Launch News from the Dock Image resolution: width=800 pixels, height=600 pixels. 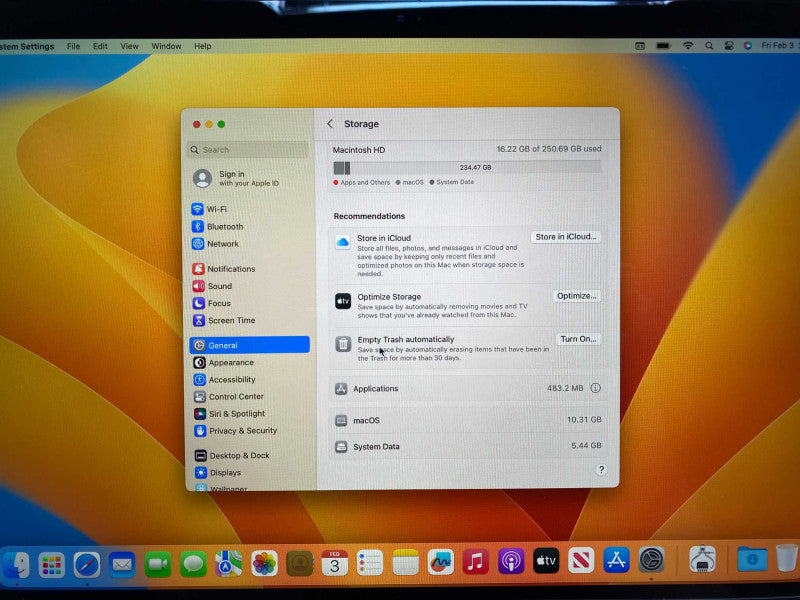[x=581, y=561]
